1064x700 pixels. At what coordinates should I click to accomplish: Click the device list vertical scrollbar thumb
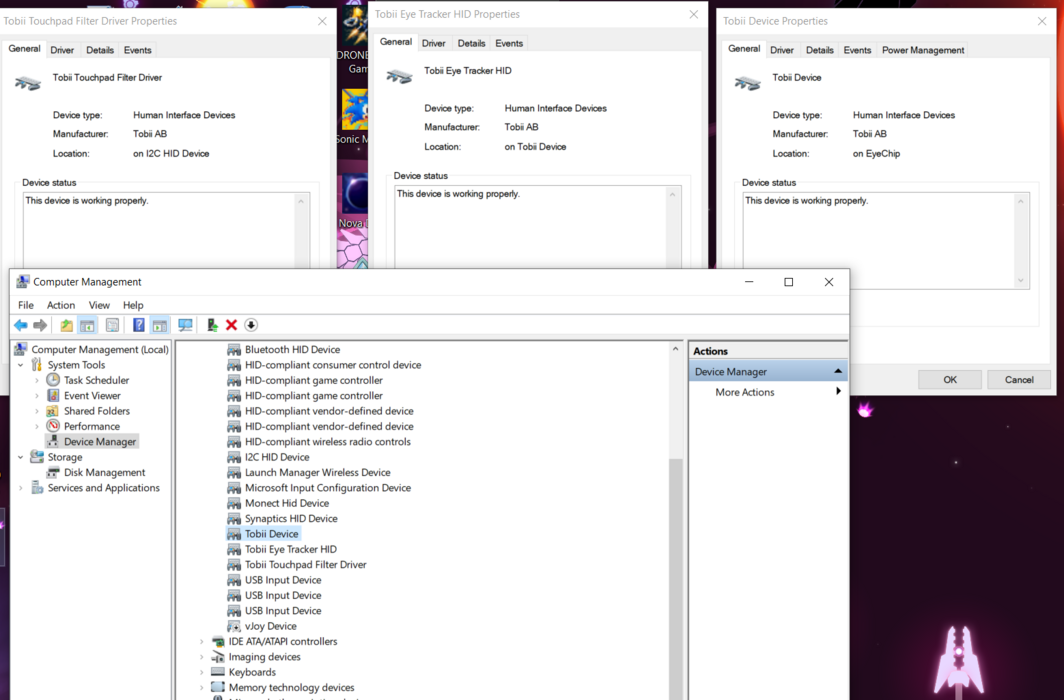click(x=675, y=577)
